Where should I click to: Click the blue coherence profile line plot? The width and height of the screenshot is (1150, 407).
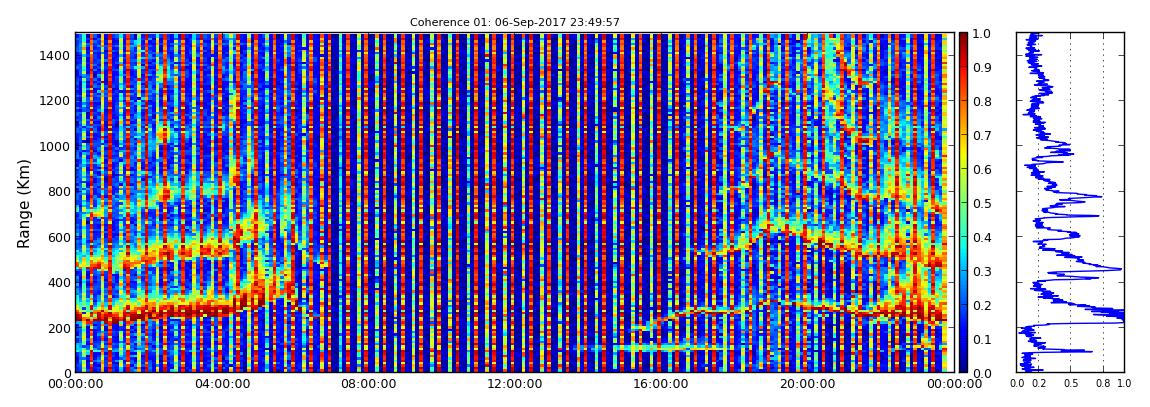1070,202
